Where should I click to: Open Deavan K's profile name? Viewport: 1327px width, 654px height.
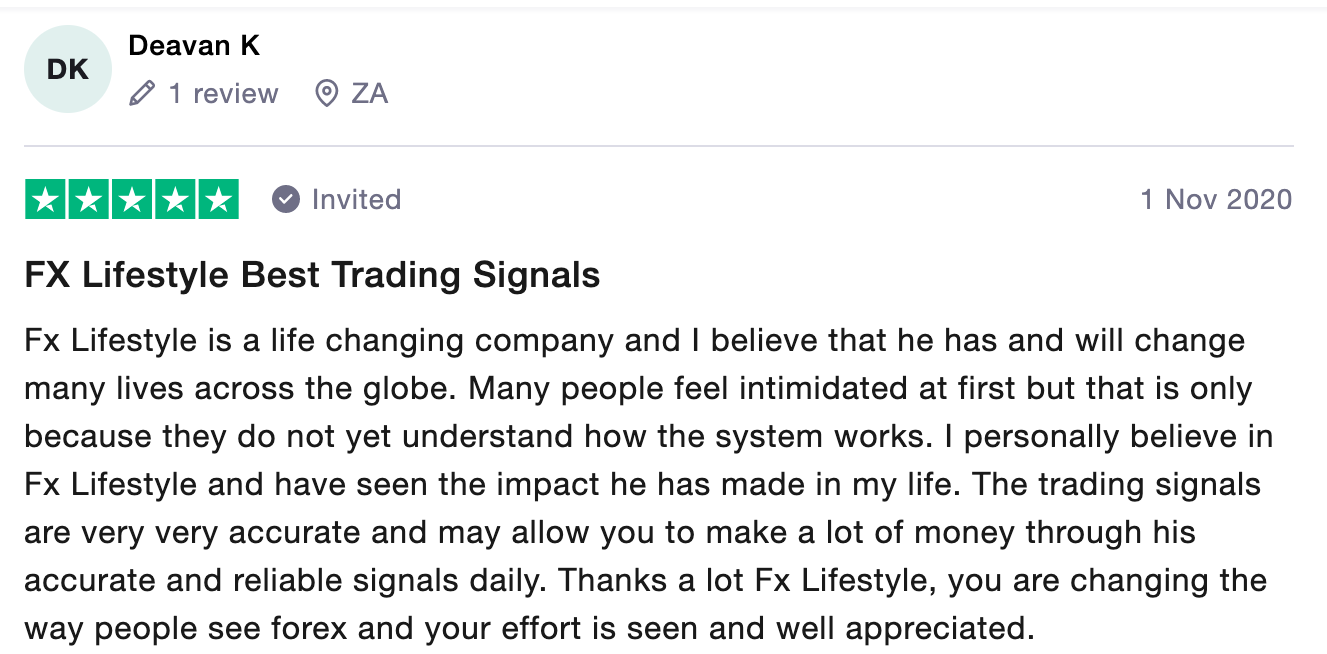194,45
